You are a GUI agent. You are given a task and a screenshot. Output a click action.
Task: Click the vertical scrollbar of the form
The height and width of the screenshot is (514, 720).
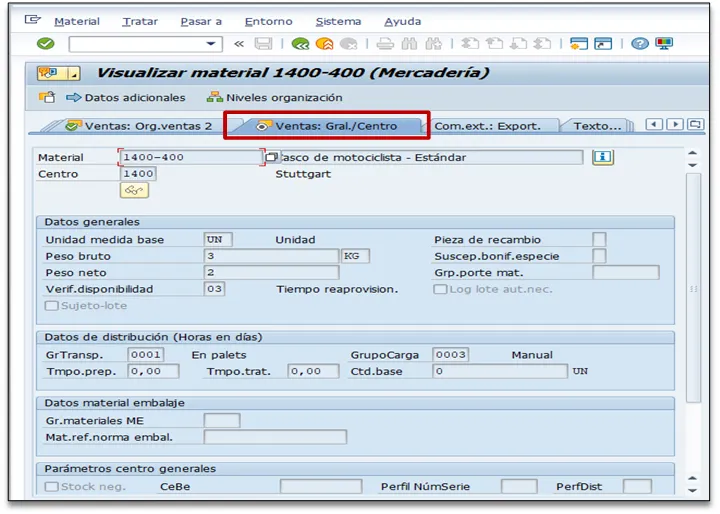click(x=693, y=288)
